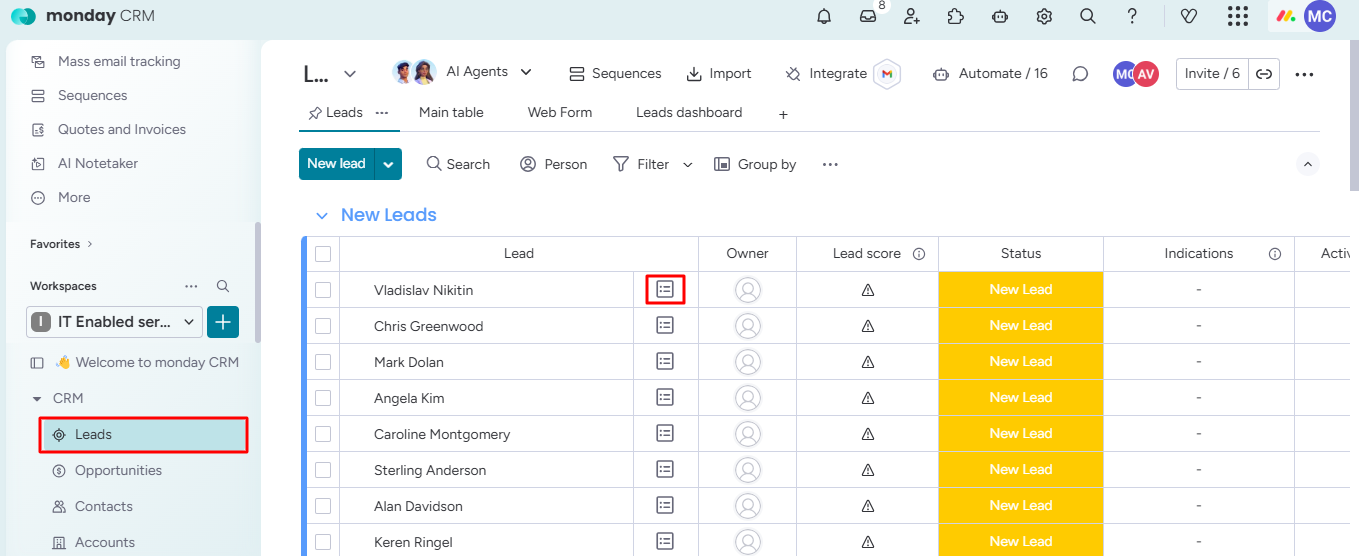Image resolution: width=1359 pixels, height=556 pixels.
Task: Collapse the CRM folder
Action: (37, 398)
